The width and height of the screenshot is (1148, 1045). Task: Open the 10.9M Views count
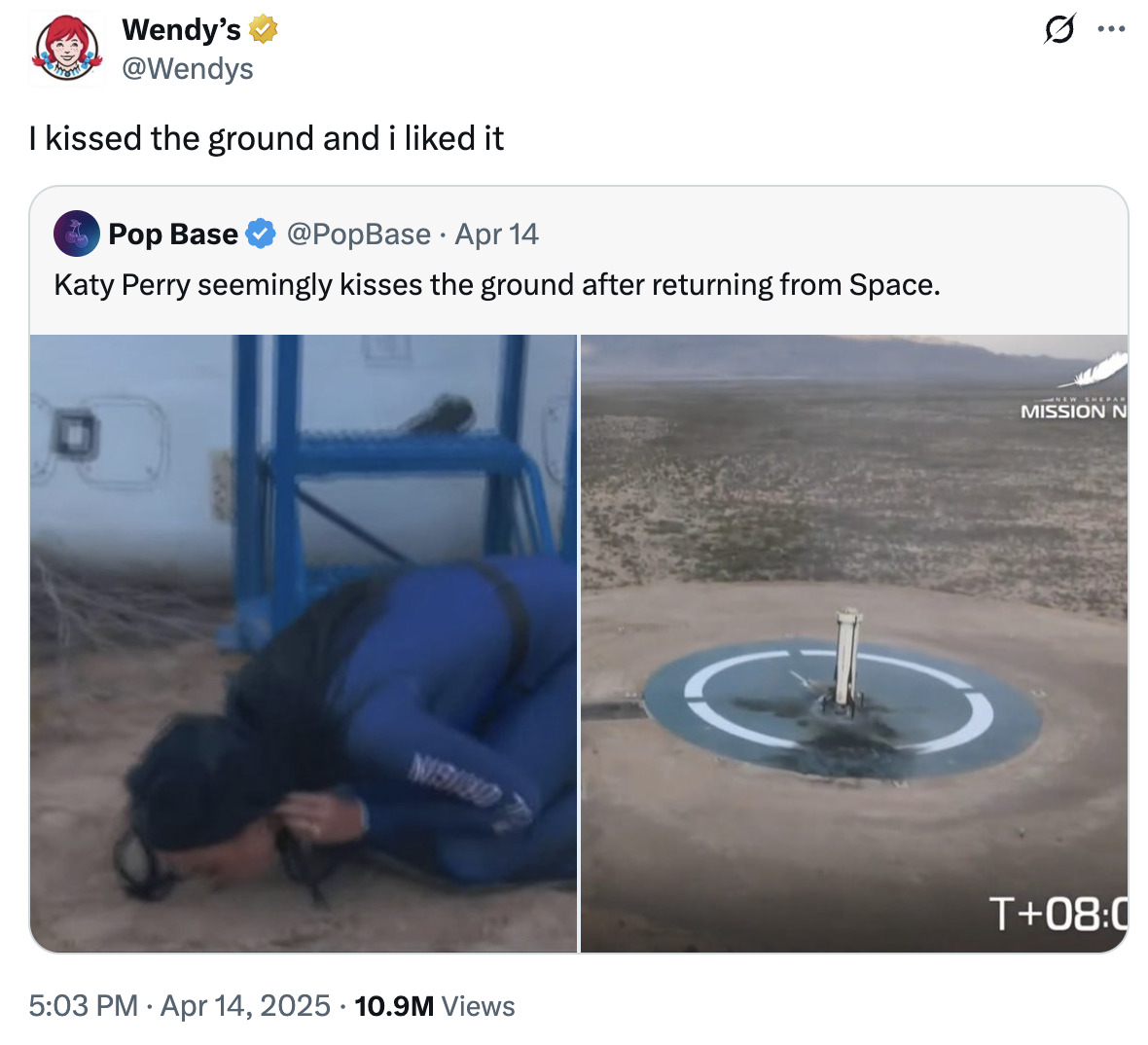point(435,1006)
